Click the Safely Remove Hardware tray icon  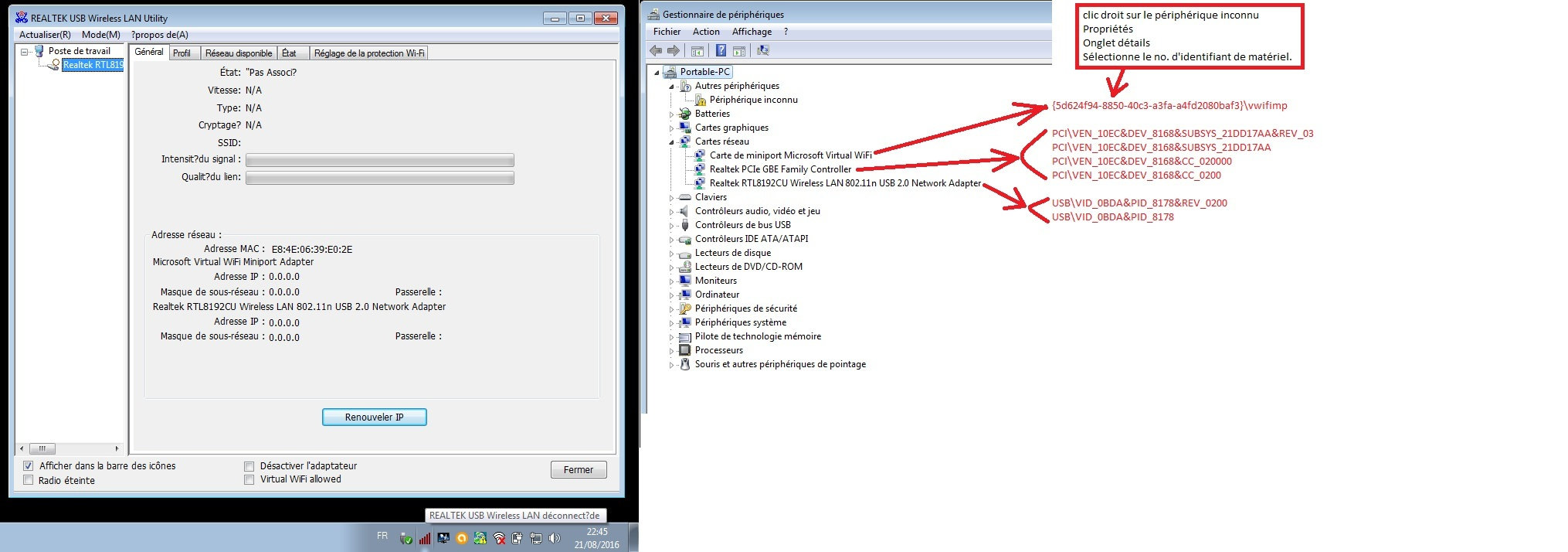coord(406,538)
